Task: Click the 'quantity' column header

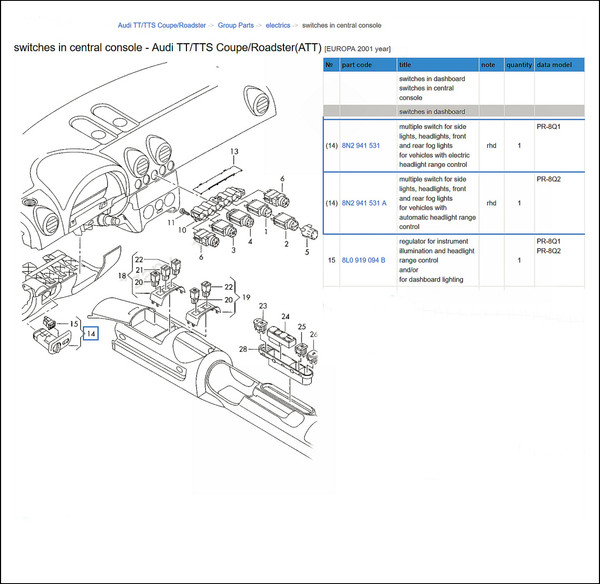Action: pyautogui.click(x=519, y=64)
